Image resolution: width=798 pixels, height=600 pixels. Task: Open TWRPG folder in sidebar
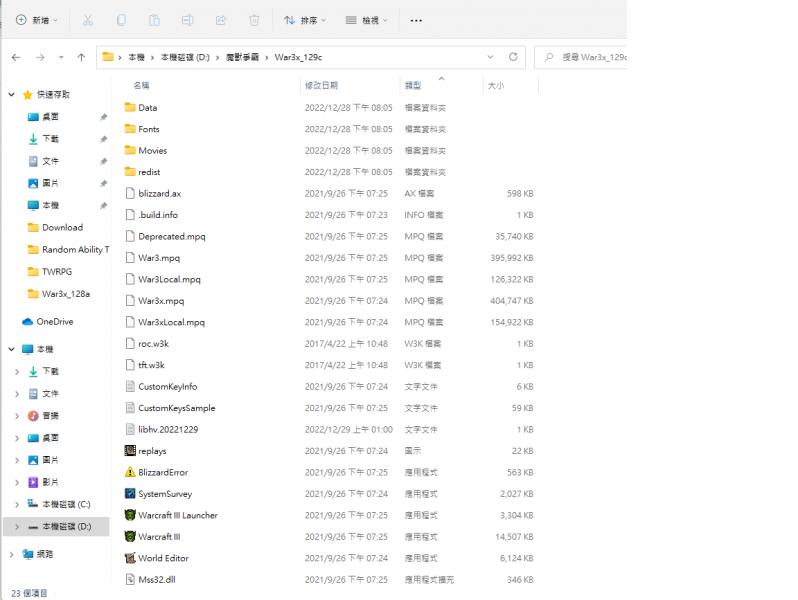pyautogui.click(x=56, y=272)
